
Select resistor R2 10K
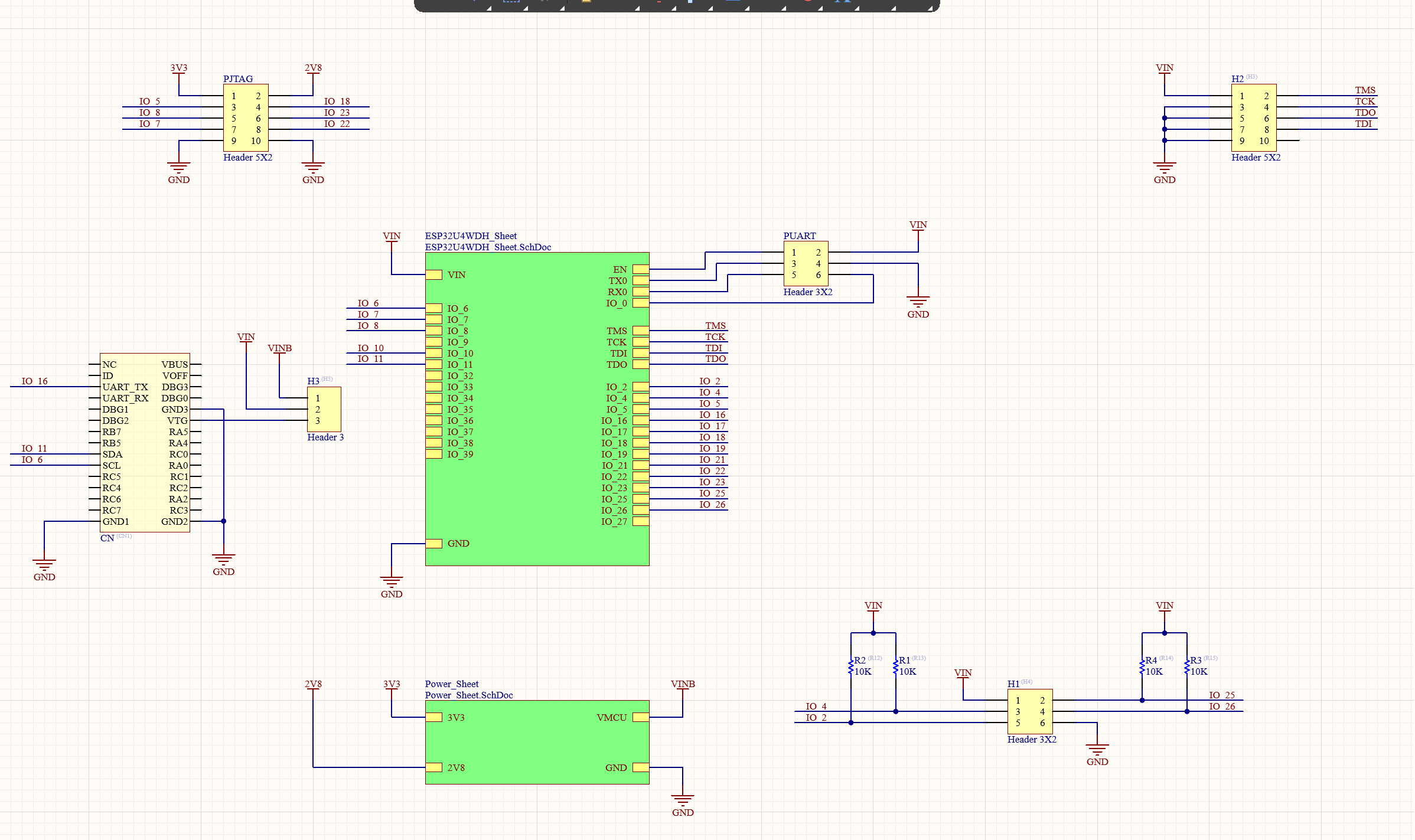click(851, 667)
